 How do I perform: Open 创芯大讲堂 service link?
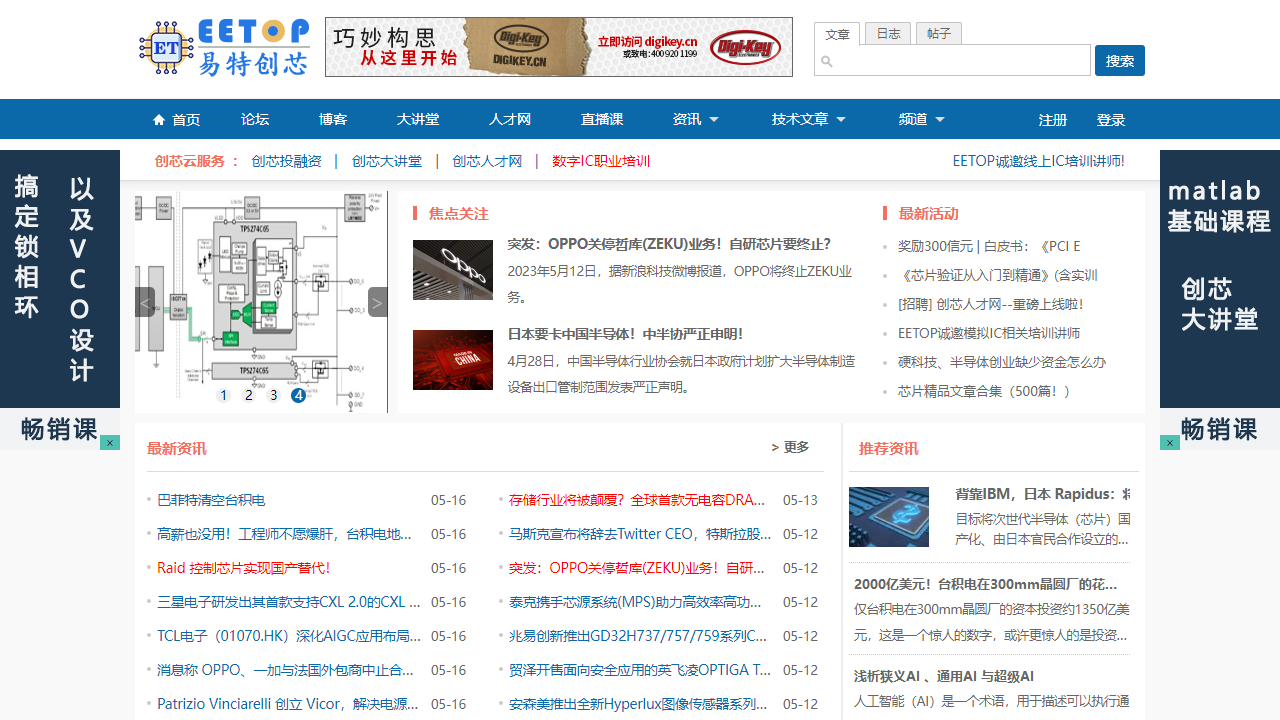tap(386, 161)
